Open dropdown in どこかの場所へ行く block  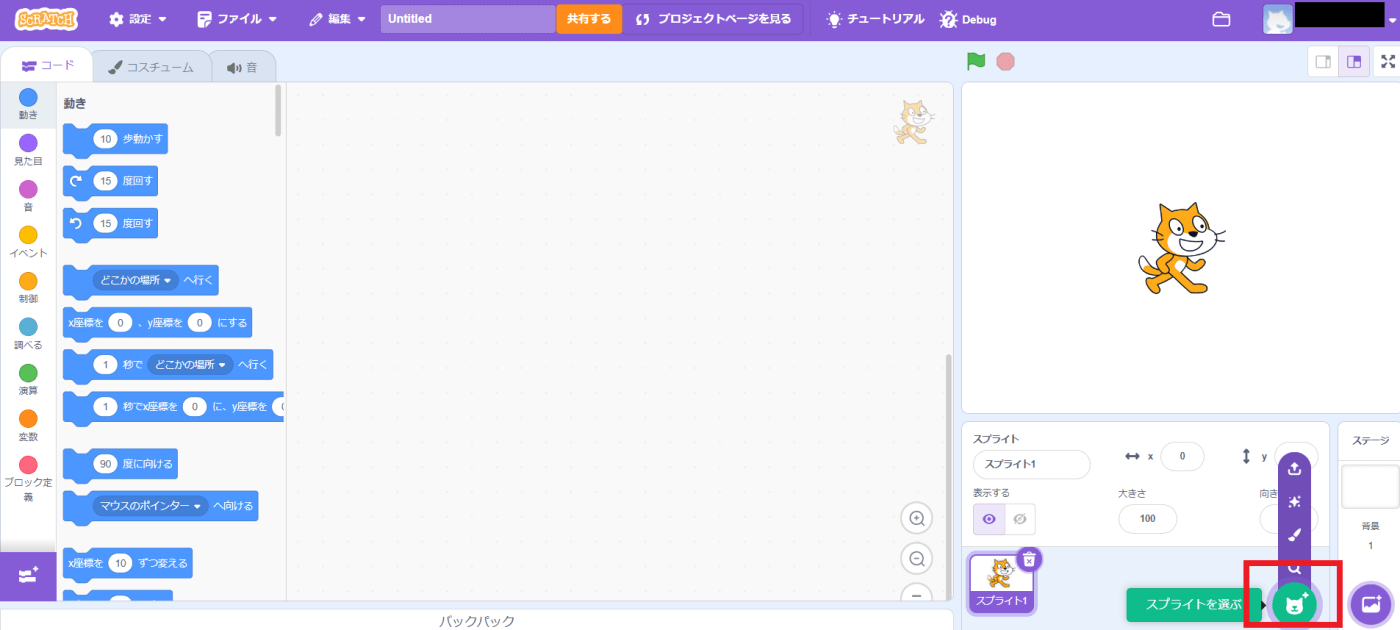point(136,281)
